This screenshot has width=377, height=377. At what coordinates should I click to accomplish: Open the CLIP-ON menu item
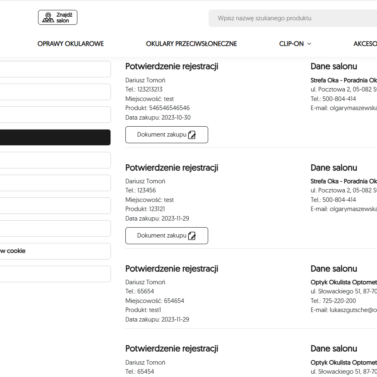(x=291, y=44)
